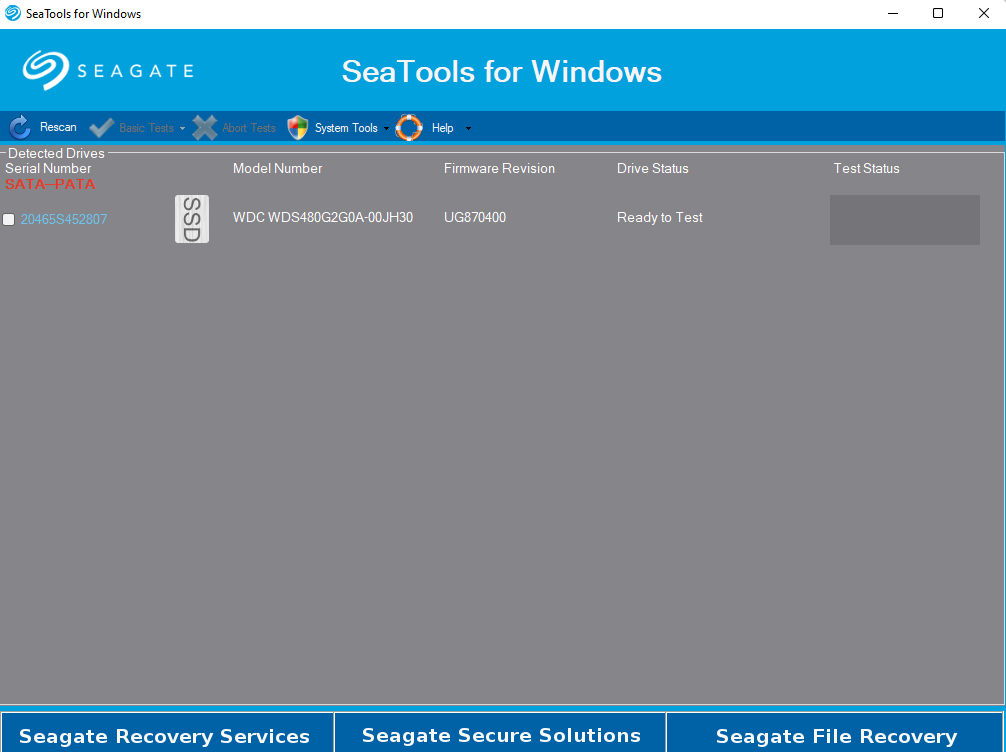Screen dimensions: 1006x752
Task: Open Seagate Recovery Services button
Action: pos(166,732)
